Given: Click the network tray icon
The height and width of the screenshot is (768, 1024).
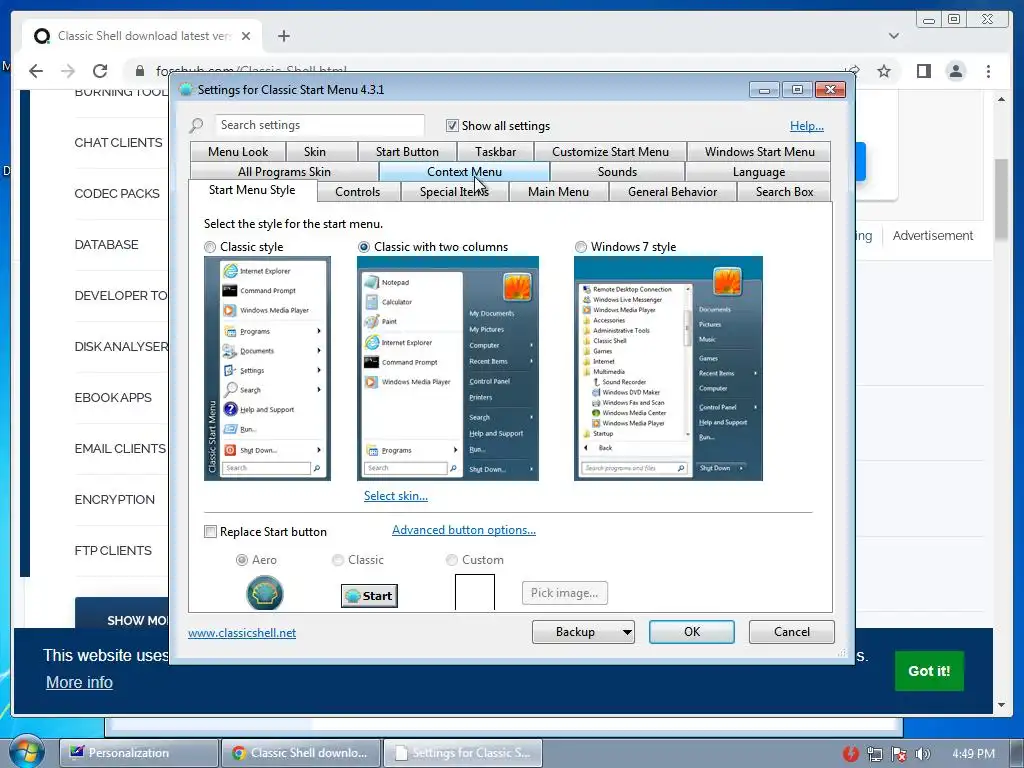Looking at the screenshot, I should [x=875, y=754].
